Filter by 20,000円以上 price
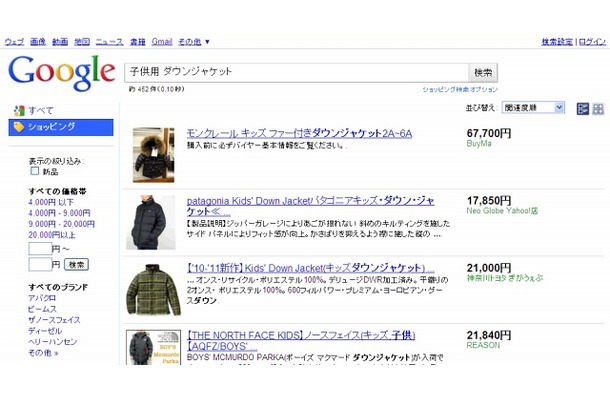 point(52,235)
